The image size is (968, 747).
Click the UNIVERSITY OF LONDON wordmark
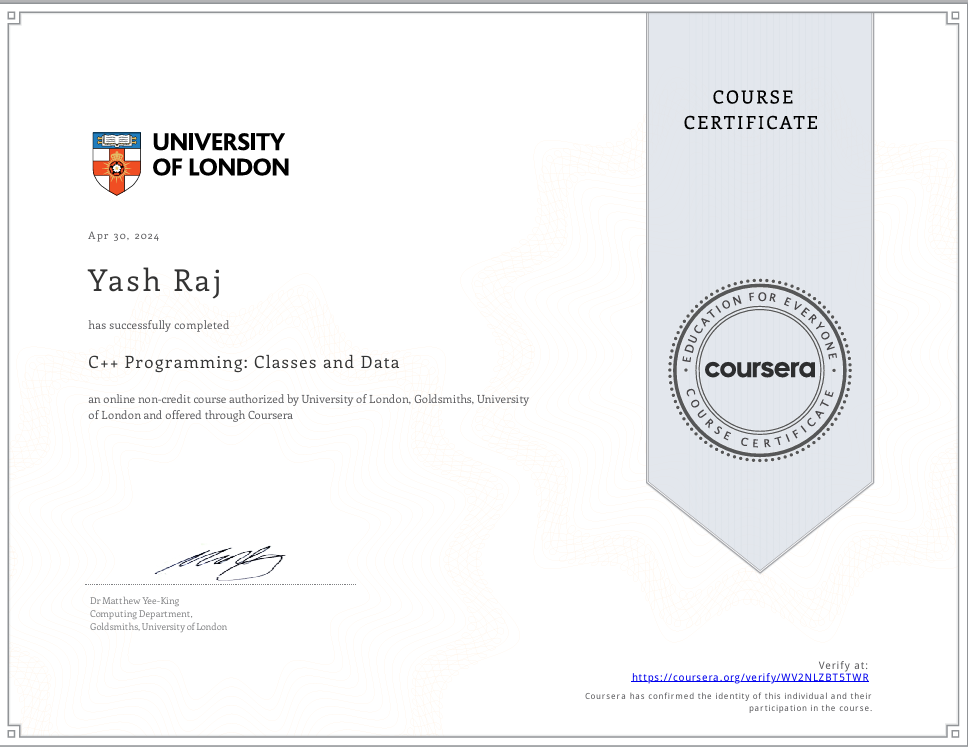pos(220,154)
